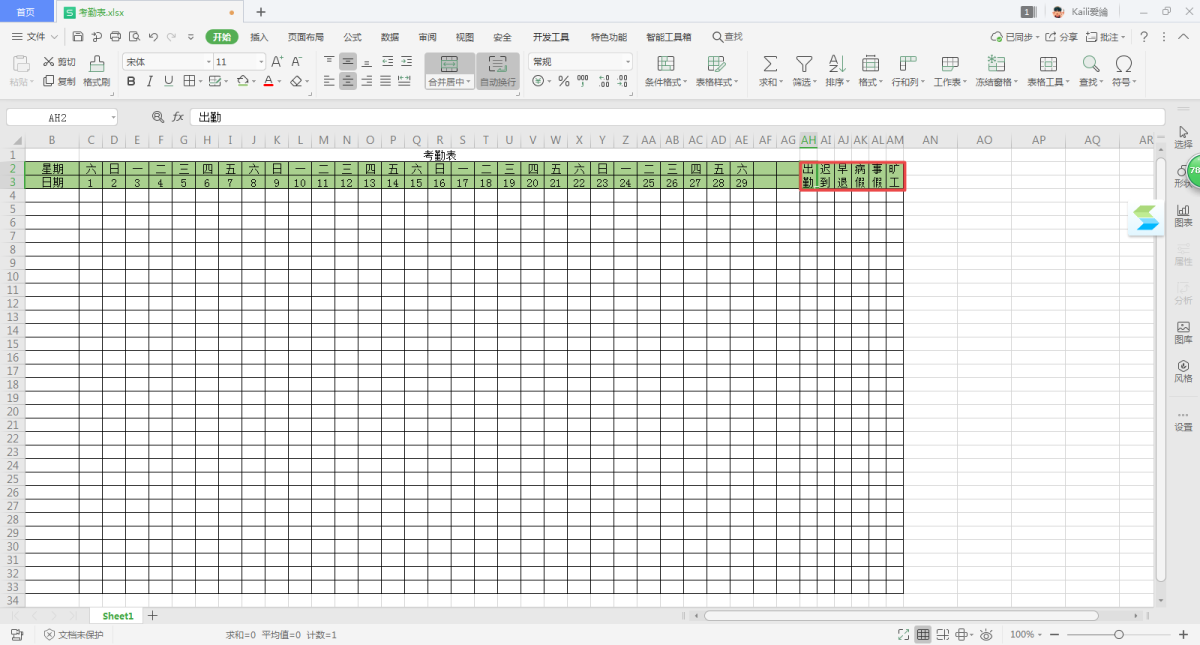Click the Undo arrow
The image size is (1200, 645).
(x=153, y=37)
